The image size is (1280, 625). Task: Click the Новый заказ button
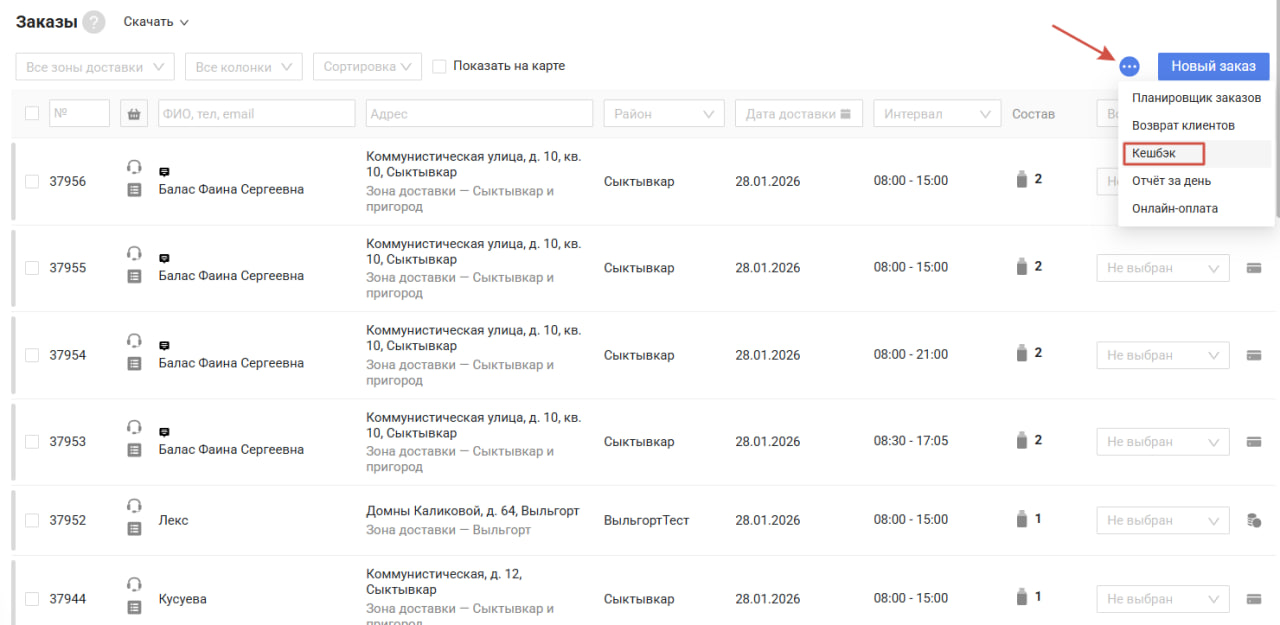[x=1213, y=67]
